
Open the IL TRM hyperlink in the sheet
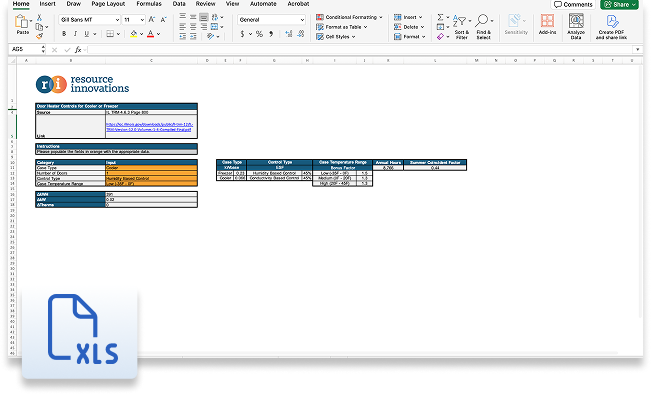(x=149, y=127)
